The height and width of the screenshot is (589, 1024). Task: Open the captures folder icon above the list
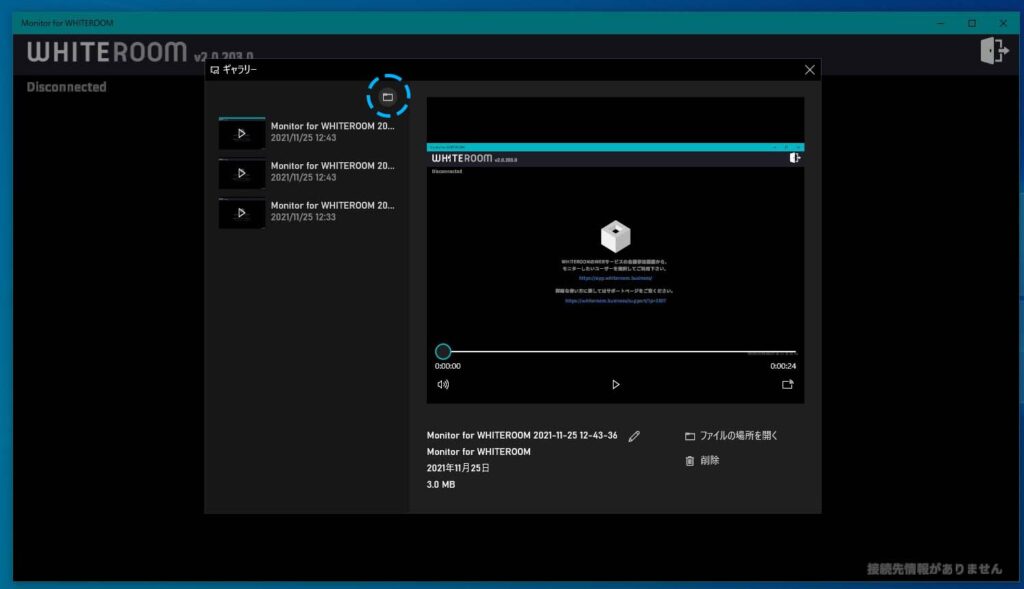[x=388, y=97]
